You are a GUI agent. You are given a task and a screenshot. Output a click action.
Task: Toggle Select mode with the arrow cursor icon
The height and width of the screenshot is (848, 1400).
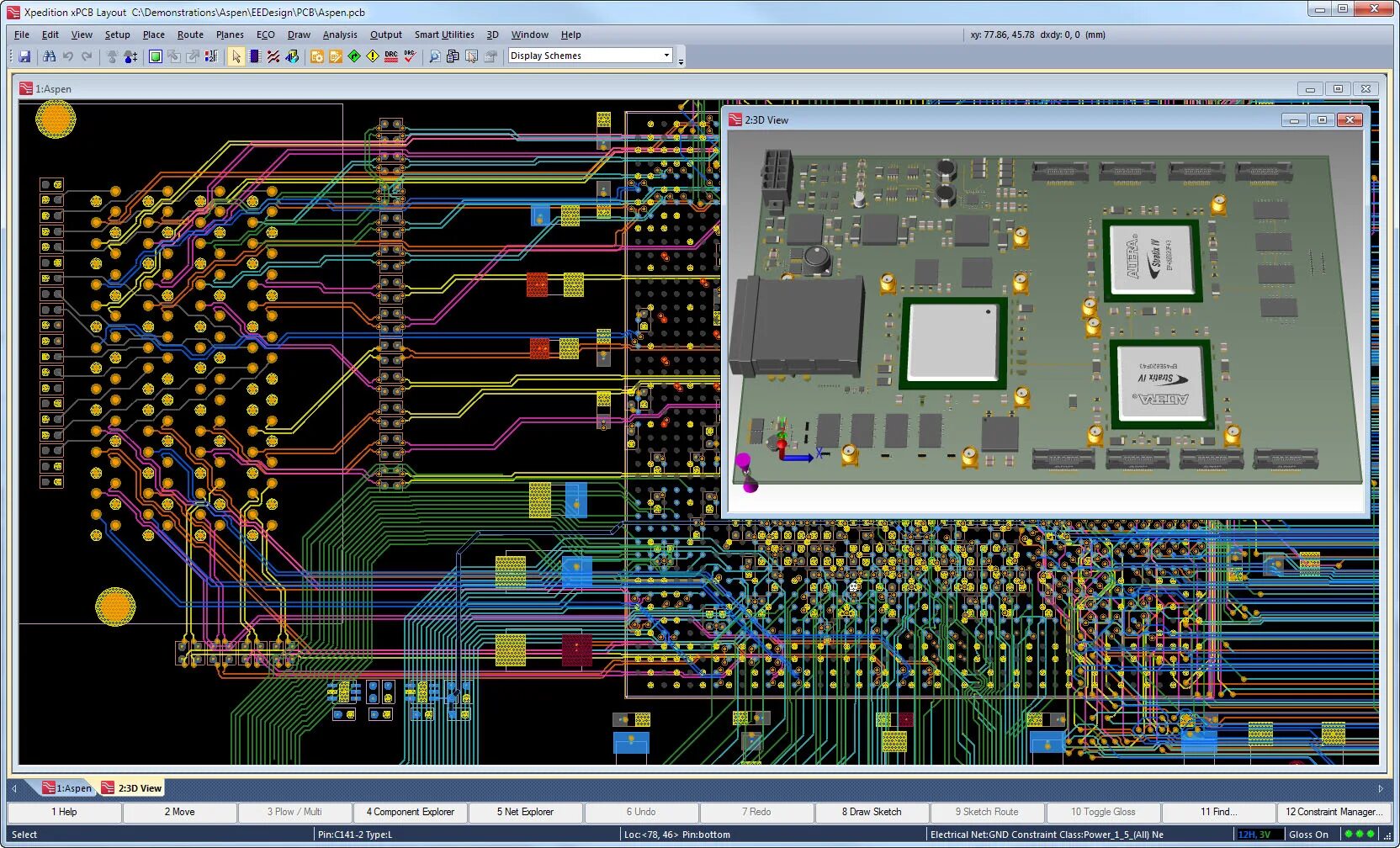pyautogui.click(x=236, y=56)
